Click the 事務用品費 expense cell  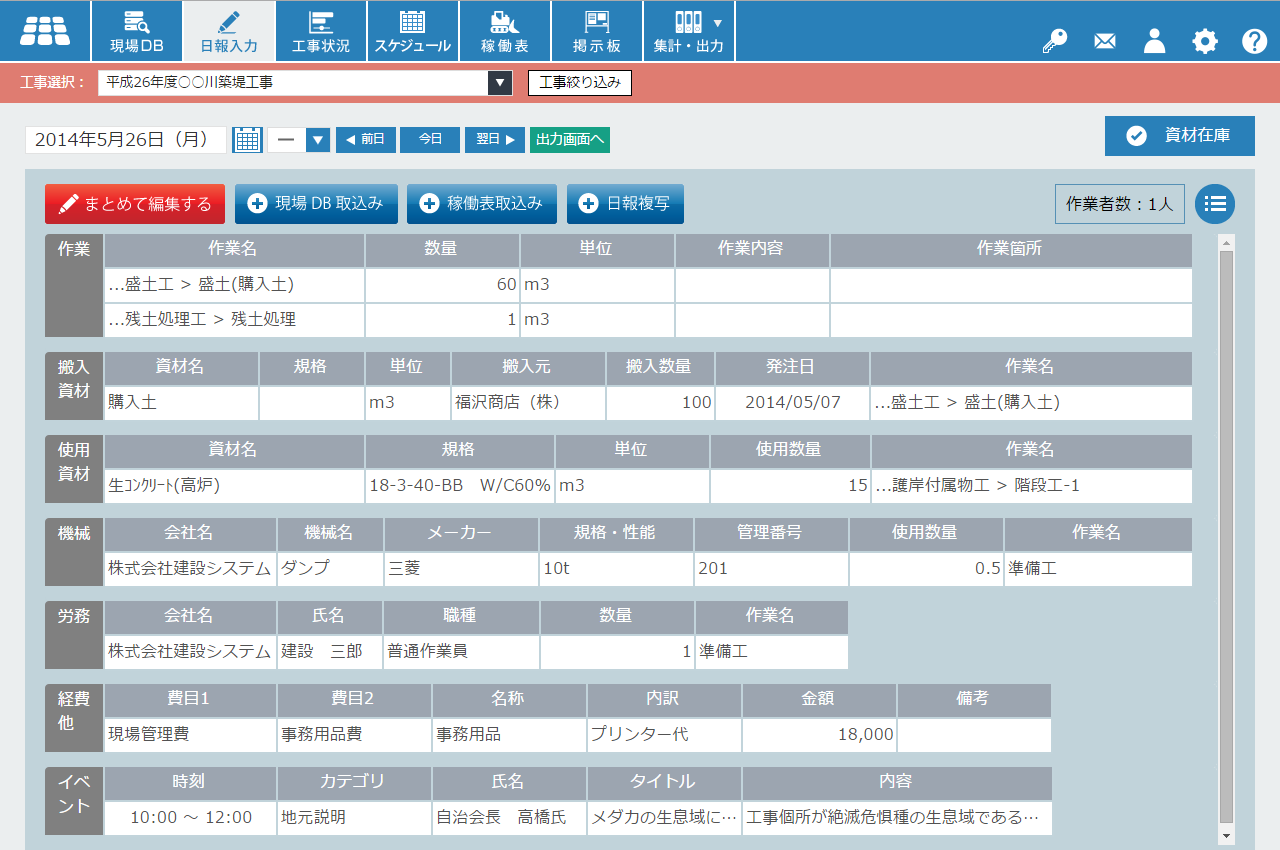[354, 735]
